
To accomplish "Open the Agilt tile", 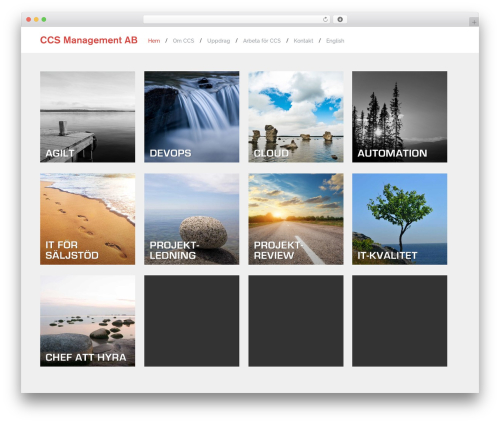I will coord(88,117).
